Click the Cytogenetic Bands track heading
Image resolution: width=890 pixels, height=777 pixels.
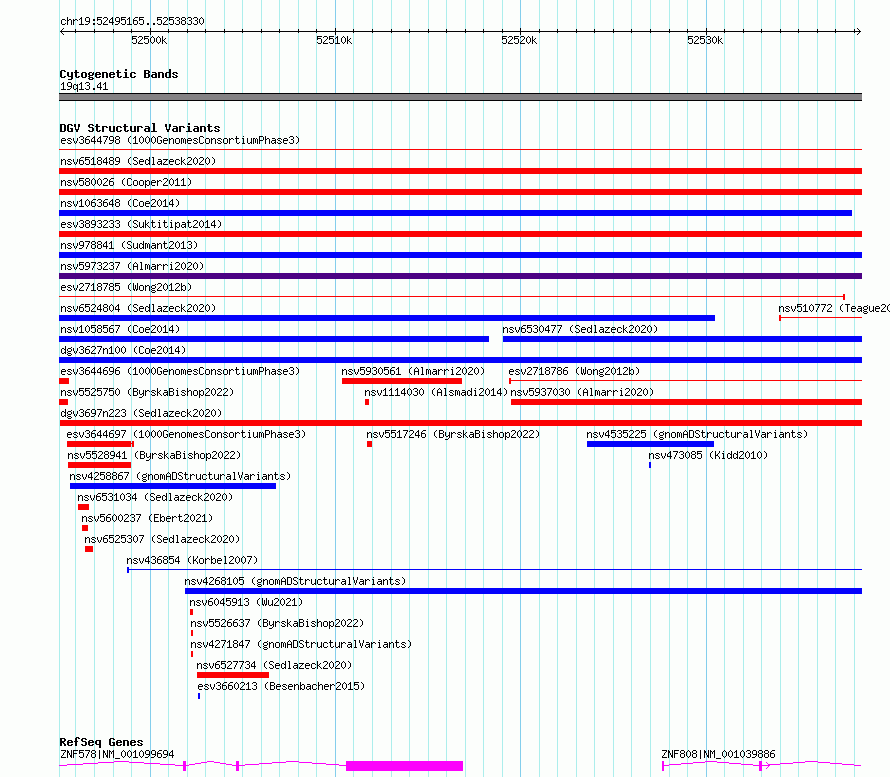[x=119, y=74]
